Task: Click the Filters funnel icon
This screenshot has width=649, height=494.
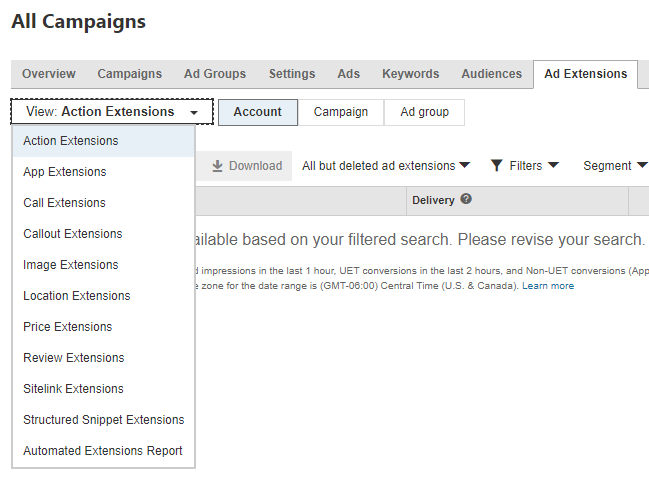Action: (496, 165)
